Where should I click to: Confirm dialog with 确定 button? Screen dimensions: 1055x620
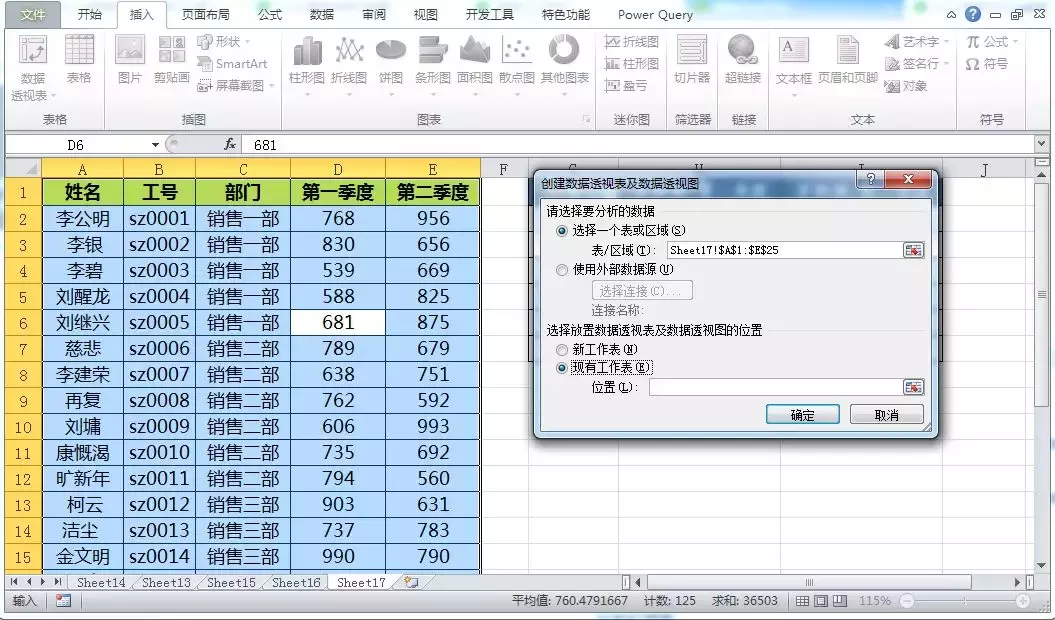pyautogui.click(x=803, y=415)
